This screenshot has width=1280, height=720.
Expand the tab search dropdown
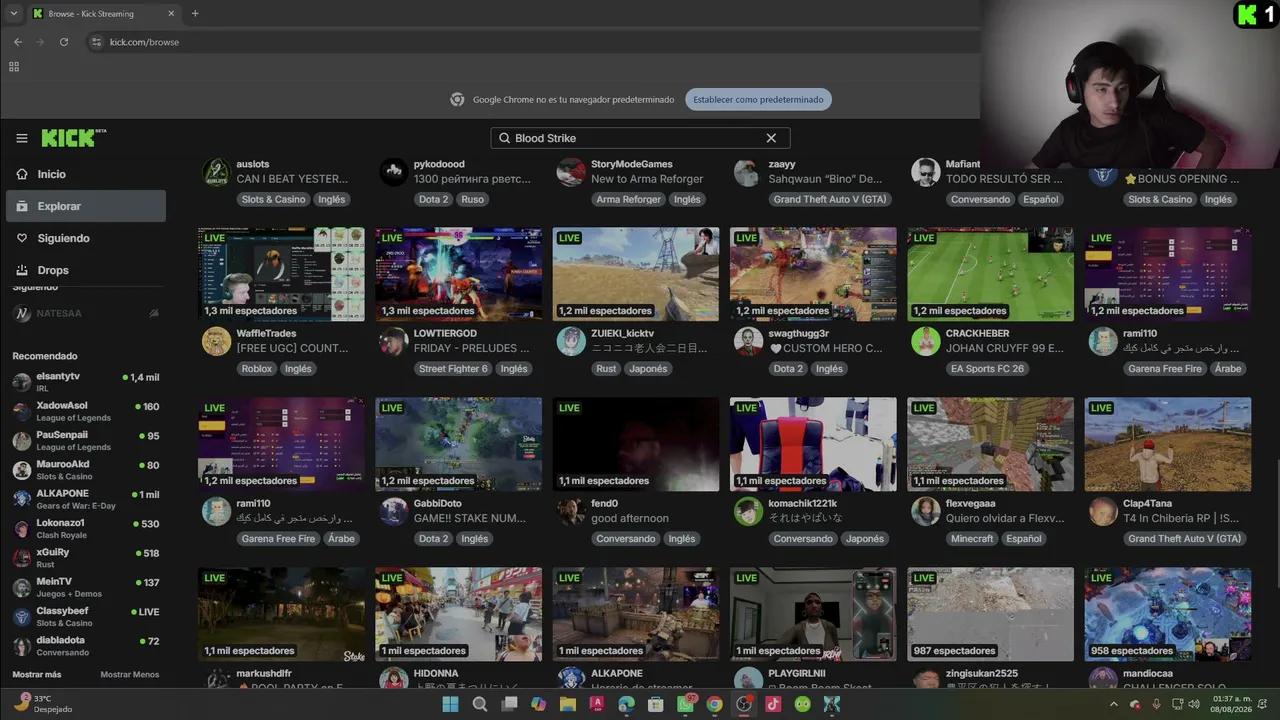coord(13,14)
